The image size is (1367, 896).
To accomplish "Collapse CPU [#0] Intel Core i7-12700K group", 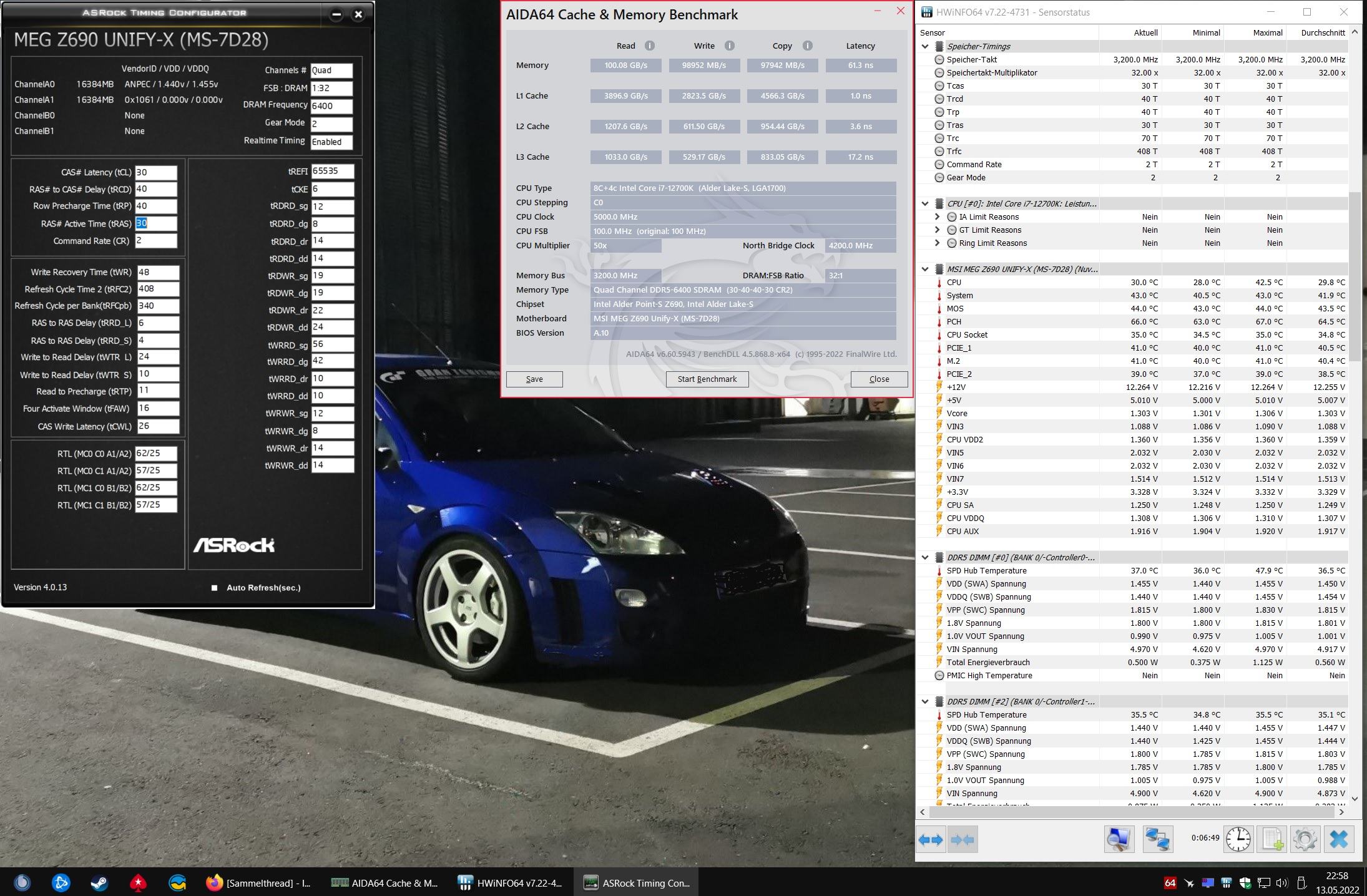I will click(x=925, y=203).
